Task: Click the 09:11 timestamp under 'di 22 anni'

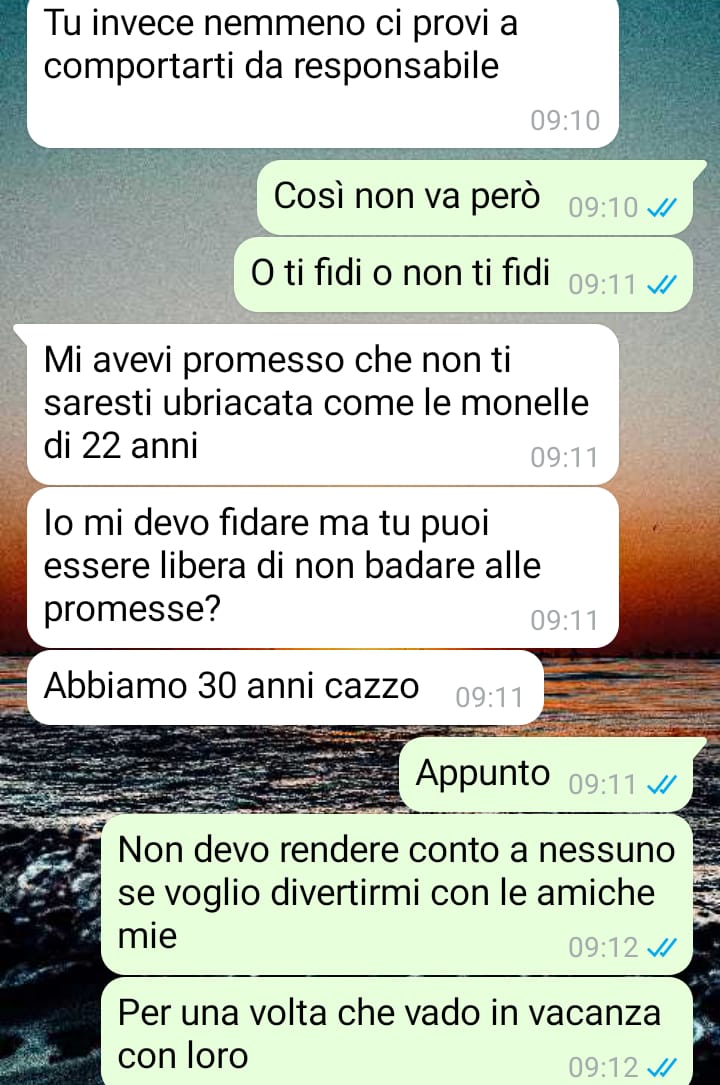Action: tap(564, 457)
